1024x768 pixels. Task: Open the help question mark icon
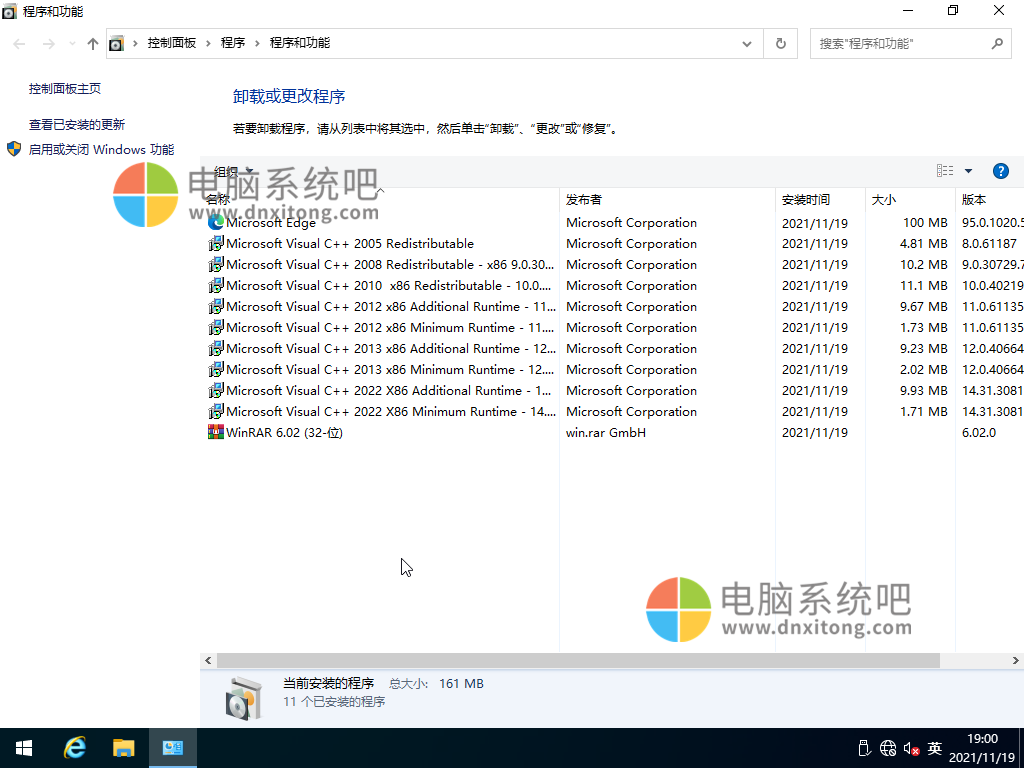click(x=1000, y=171)
